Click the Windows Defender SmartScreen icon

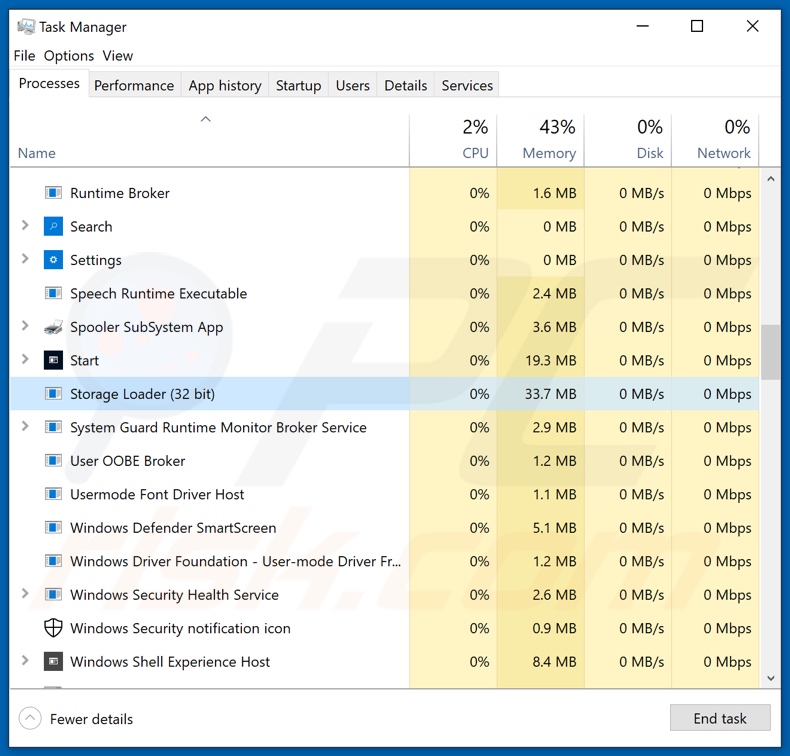[x=53, y=527]
